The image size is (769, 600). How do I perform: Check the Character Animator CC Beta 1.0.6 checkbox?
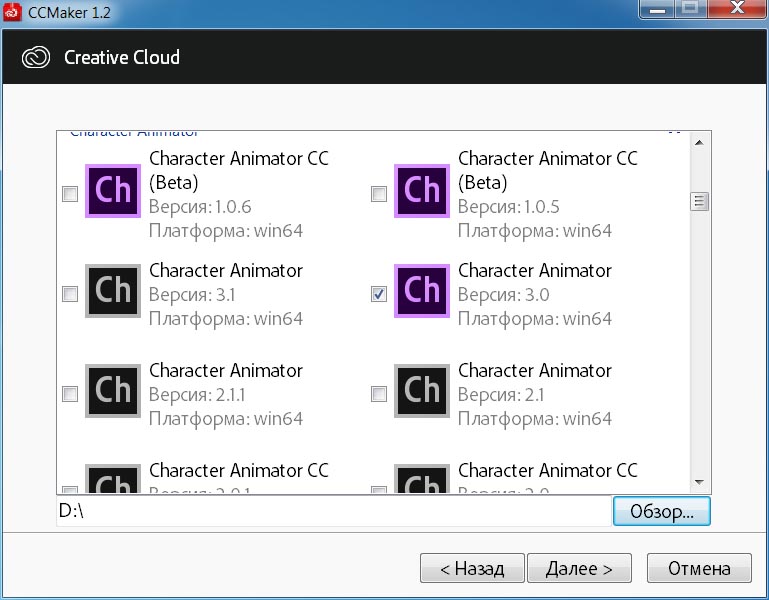(70, 194)
